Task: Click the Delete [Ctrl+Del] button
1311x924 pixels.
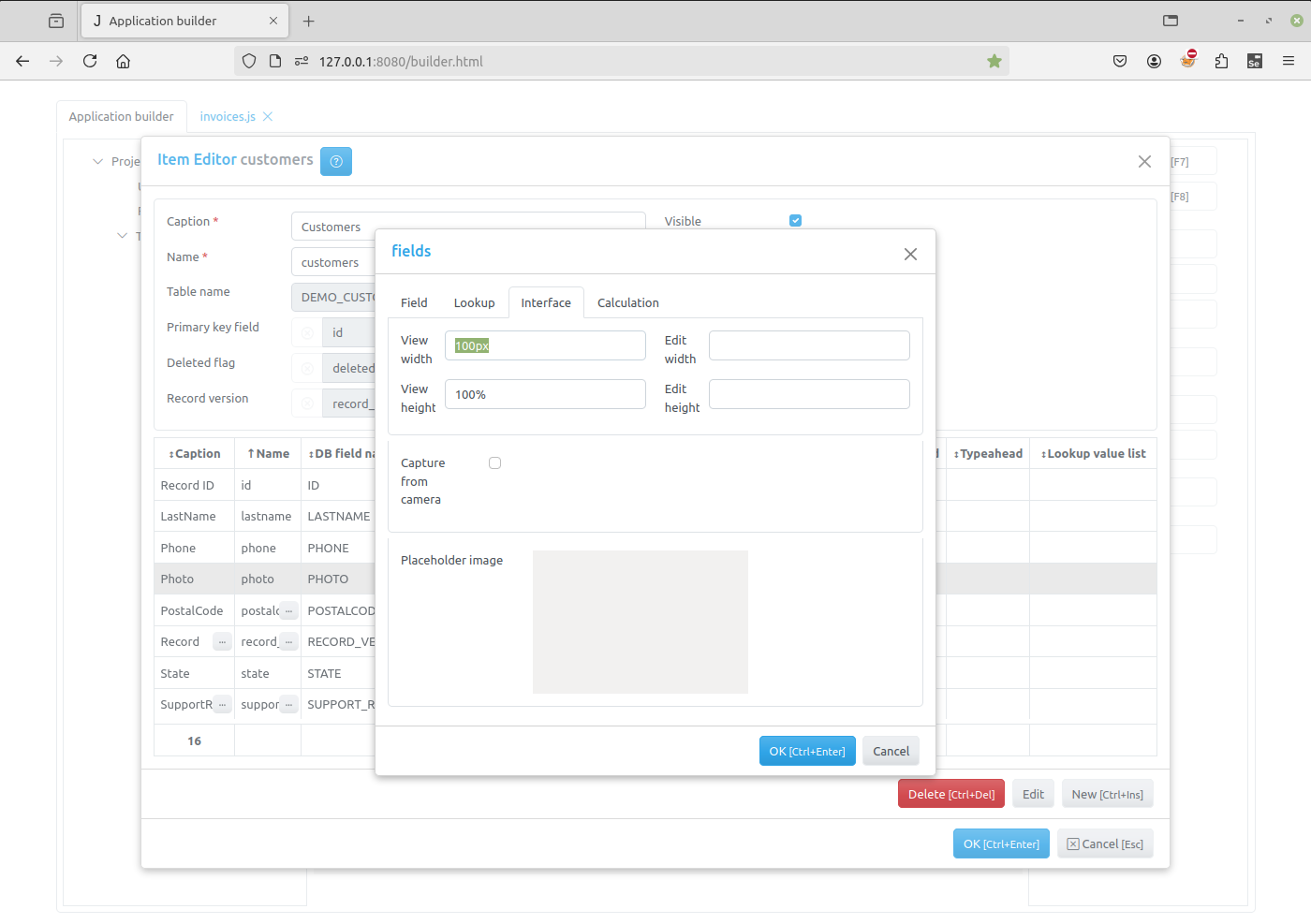Action: (x=950, y=793)
